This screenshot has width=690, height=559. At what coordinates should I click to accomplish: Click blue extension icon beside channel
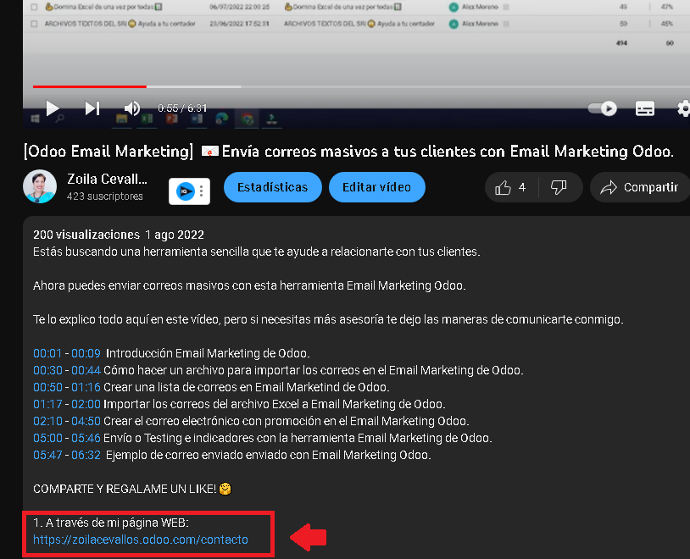click(185, 191)
